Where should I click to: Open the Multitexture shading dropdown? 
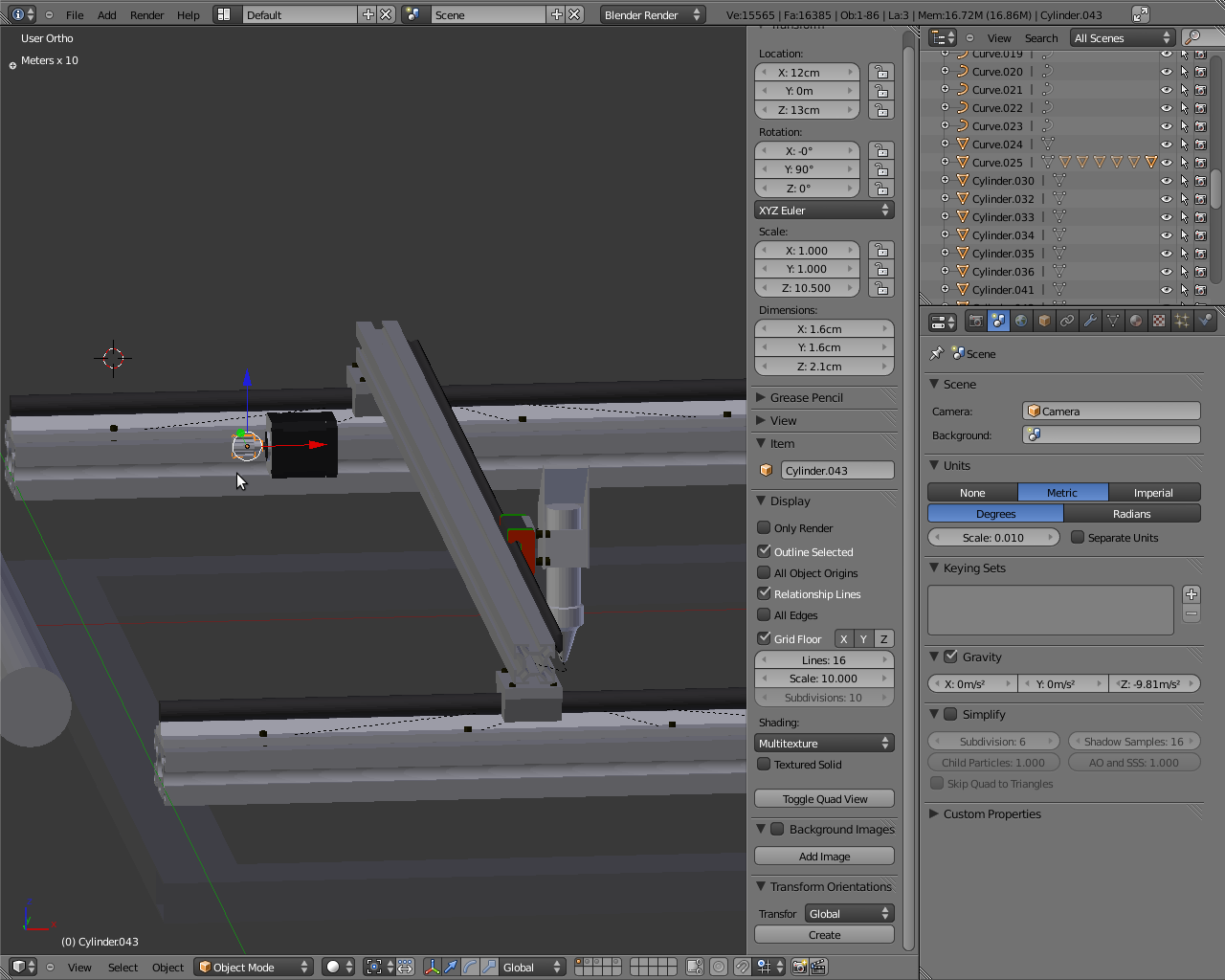(824, 744)
